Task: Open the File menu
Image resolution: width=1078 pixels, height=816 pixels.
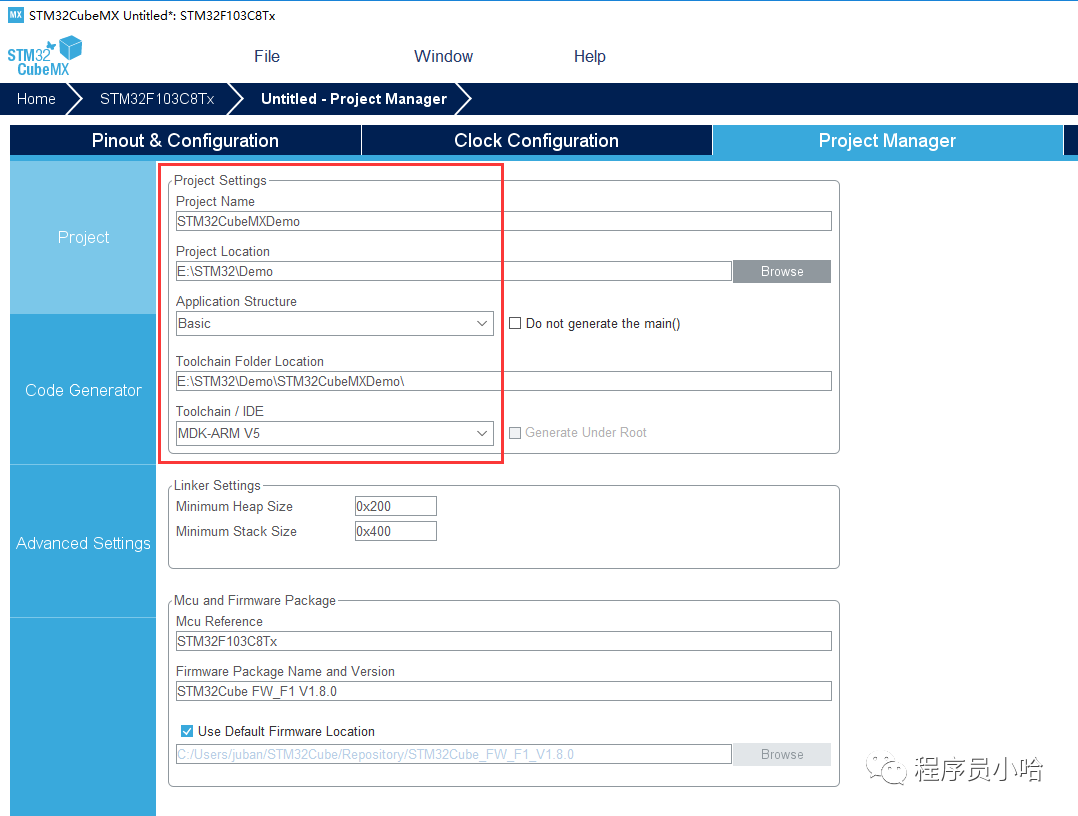Action: tap(267, 56)
